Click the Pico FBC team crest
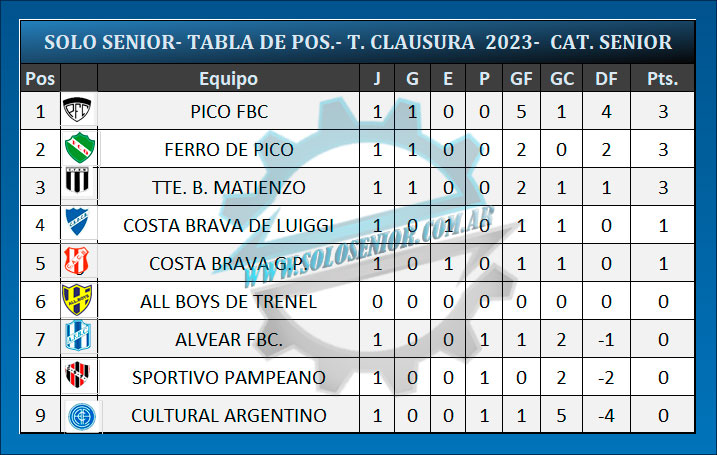This screenshot has width=717, height=455. point(78,112)
